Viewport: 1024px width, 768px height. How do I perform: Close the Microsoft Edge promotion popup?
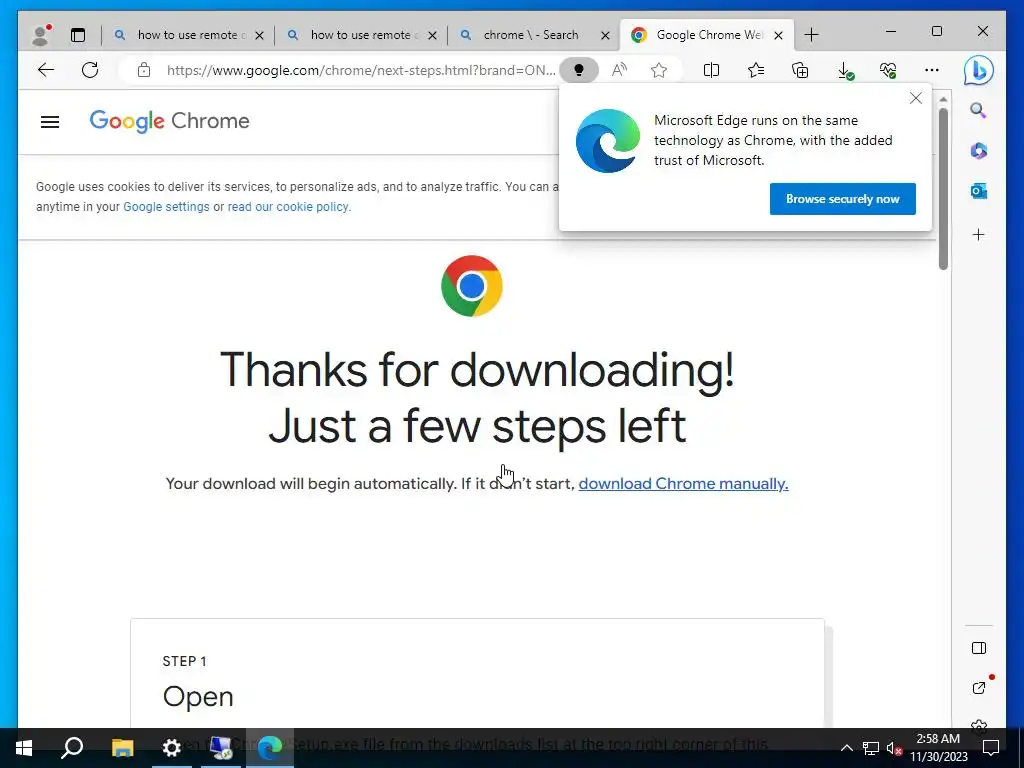[x=916, y=98]
